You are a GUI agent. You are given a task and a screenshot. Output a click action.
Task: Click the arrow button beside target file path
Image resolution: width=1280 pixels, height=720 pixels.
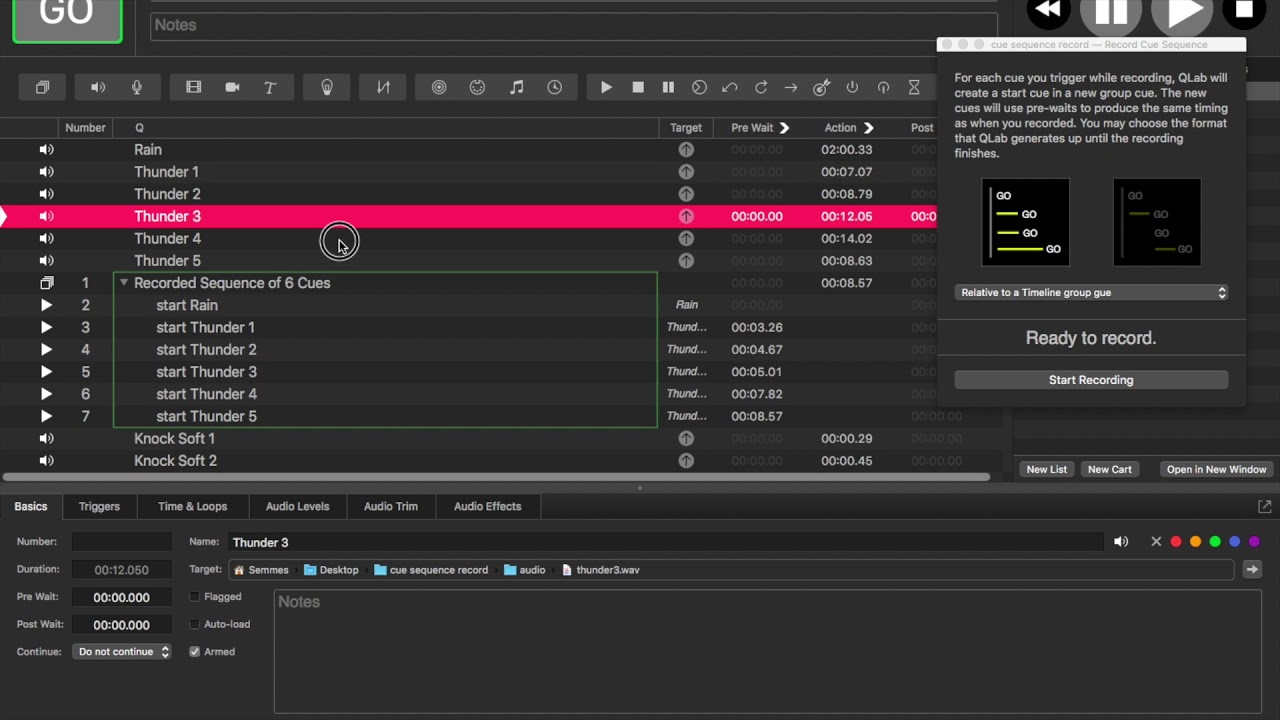pos(1252,570)
